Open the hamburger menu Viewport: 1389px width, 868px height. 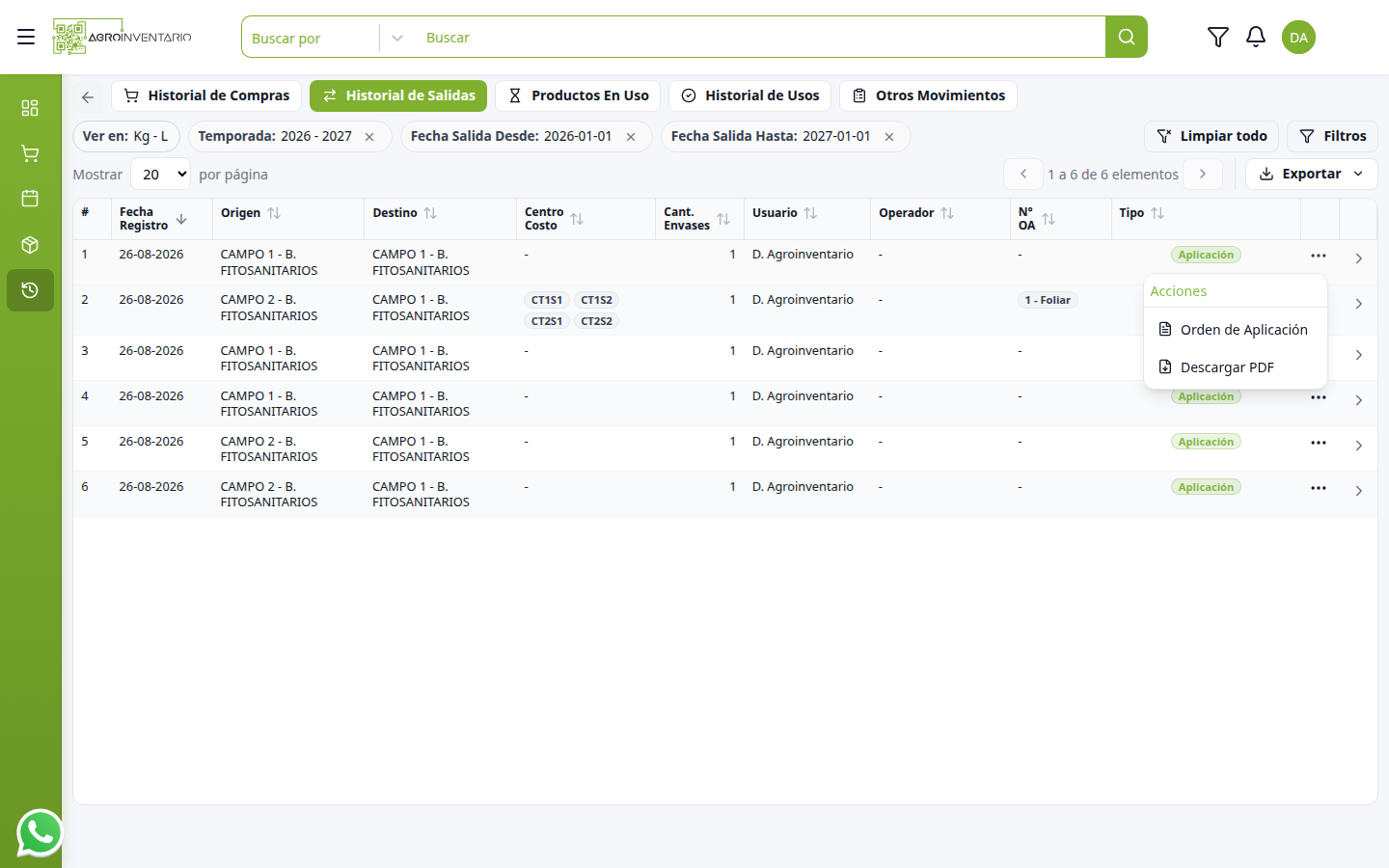coord(26,37)
